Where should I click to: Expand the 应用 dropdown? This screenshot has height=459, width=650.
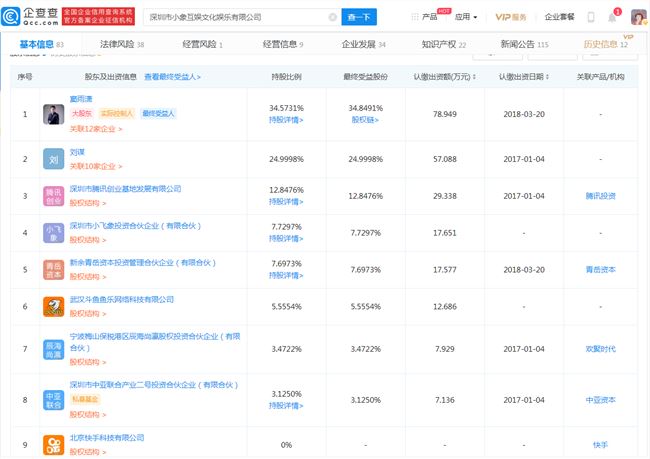coord(466,17)
